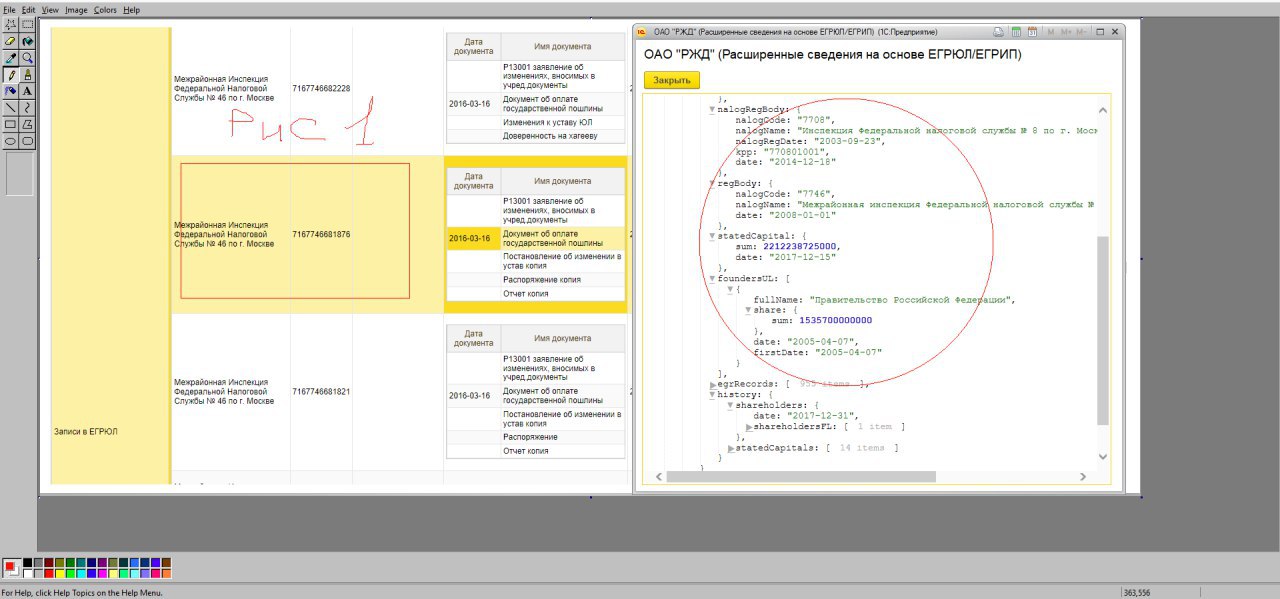This screenshot has height=599, width=1280.
Task: Select the rectangular Select tool
Action: click(x=27, y=24)
